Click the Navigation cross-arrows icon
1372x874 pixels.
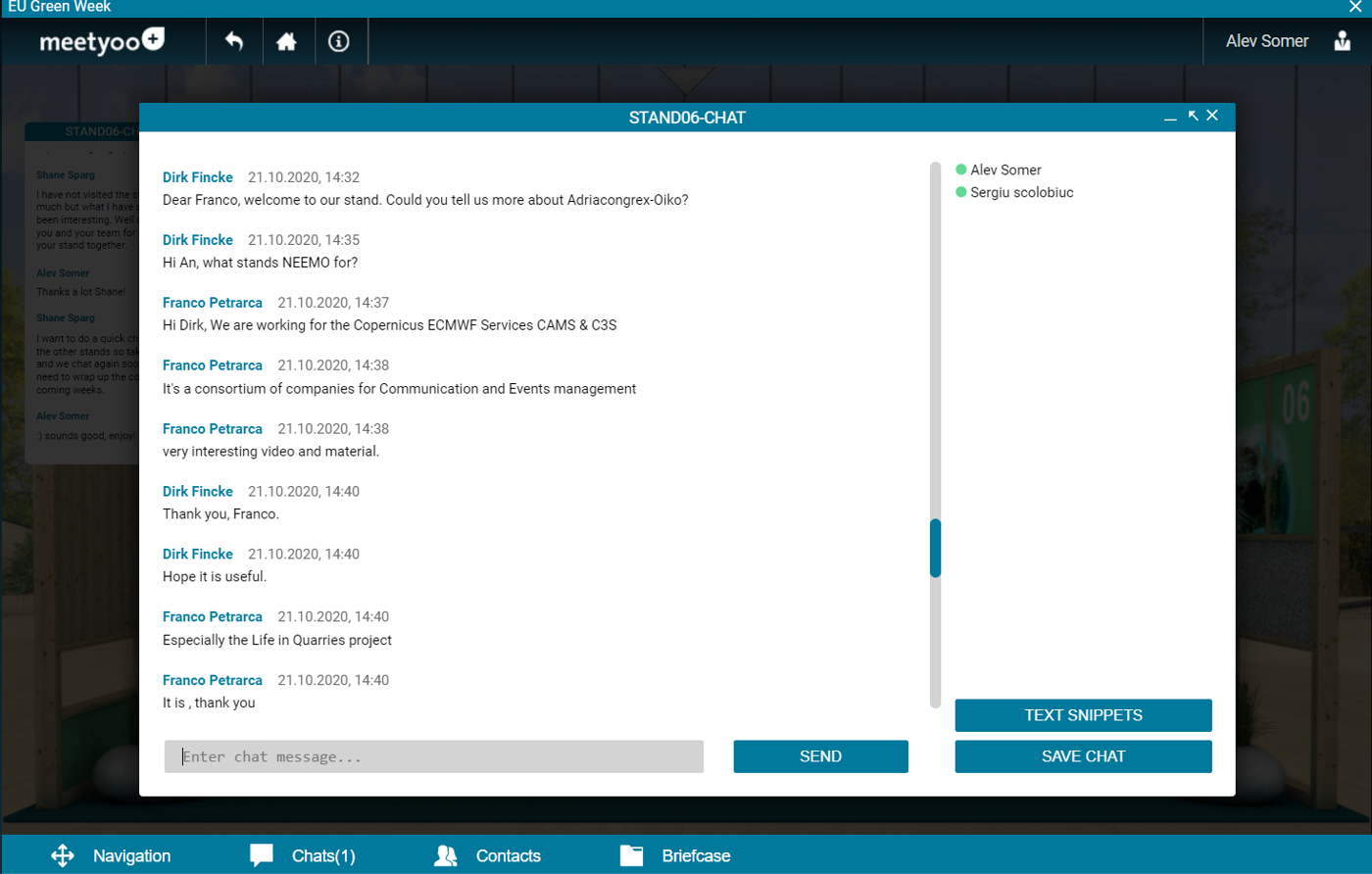click(63, 855)
